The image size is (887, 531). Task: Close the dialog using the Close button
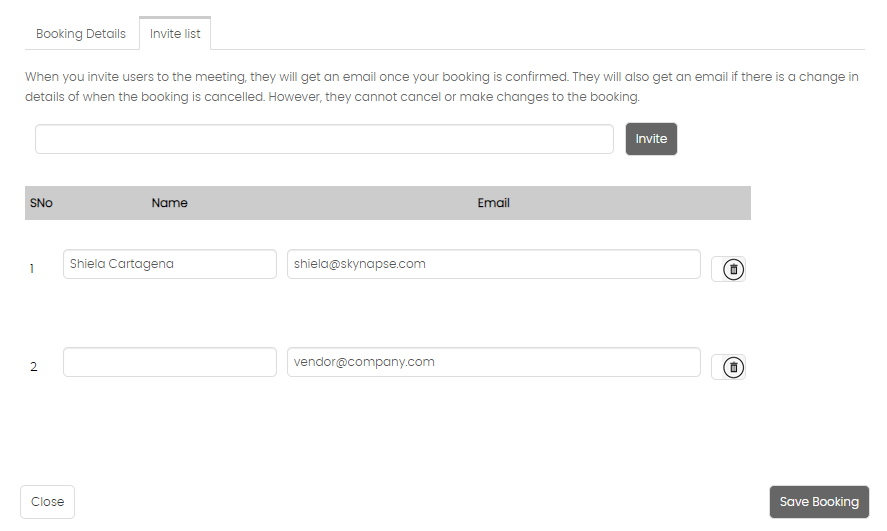48,502
